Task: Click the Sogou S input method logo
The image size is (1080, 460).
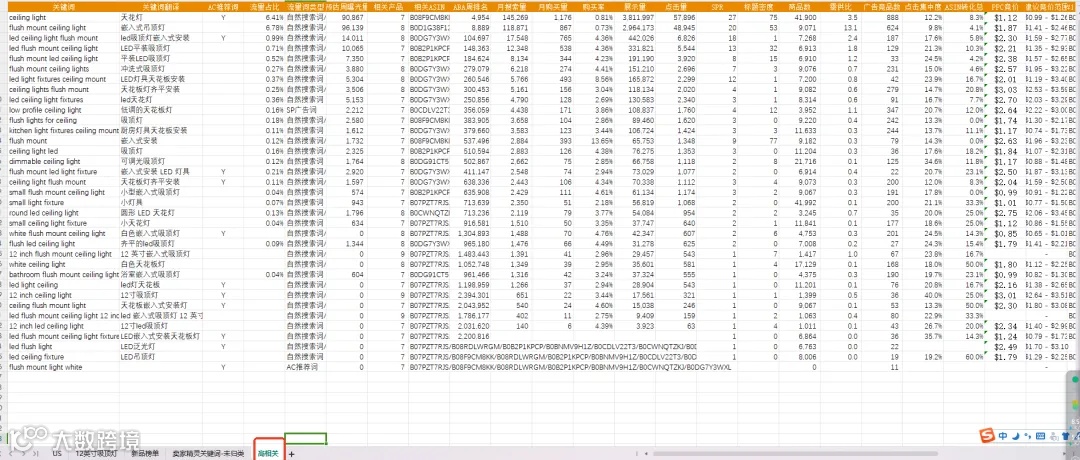Action: point(987,436)
